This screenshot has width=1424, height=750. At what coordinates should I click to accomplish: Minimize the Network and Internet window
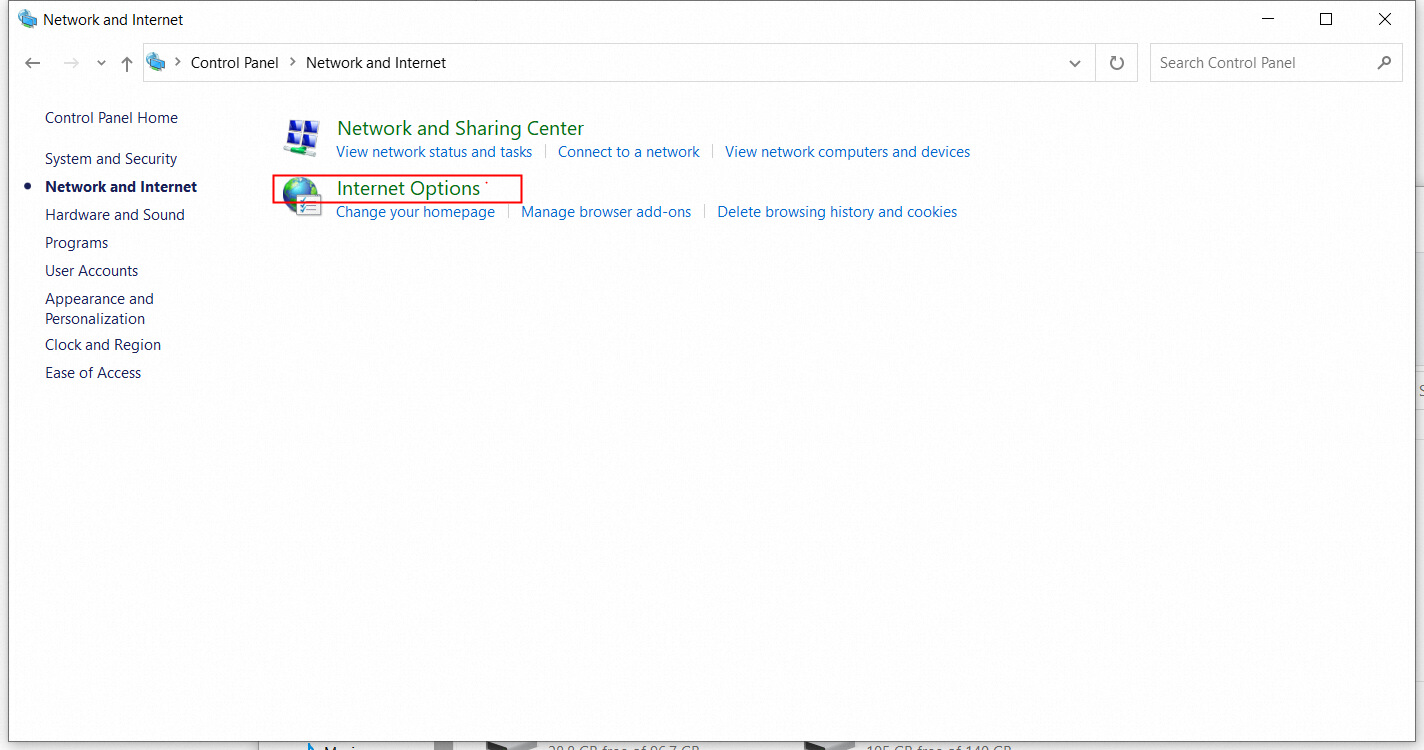tap(1268, 19)
